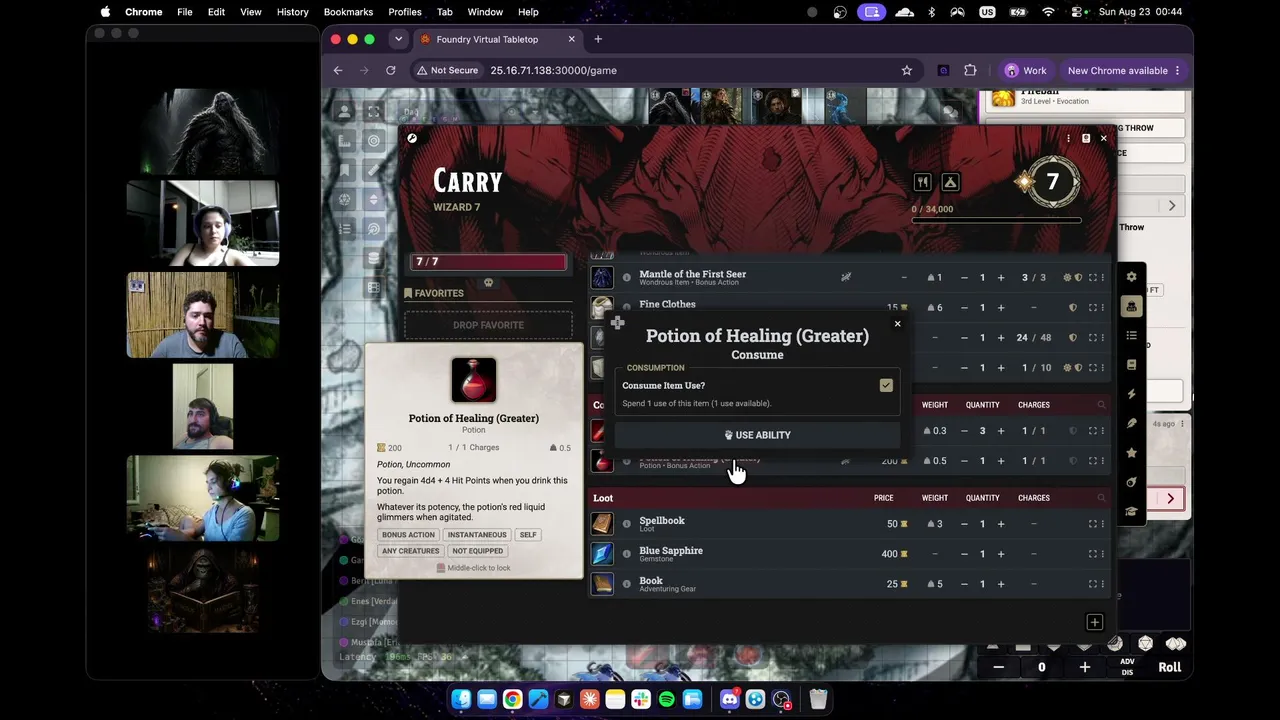The image size is (1280, 720).
Task: Show info for the Book item
Action: pos(627,584)
